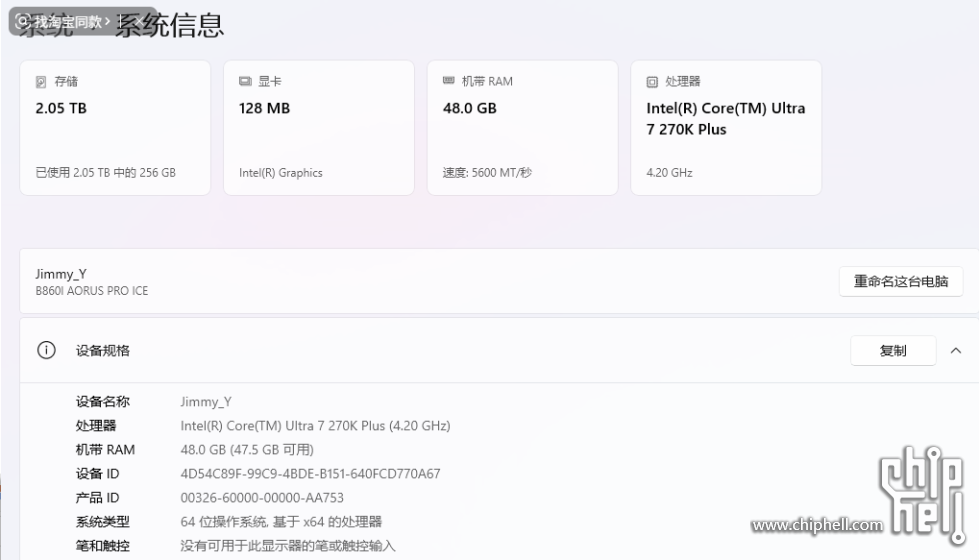Image resolution: width=979 pixels, height=560 pixels.
Task: Click the CPU icon beside 处理器 card title
Action: coord(652,82)
